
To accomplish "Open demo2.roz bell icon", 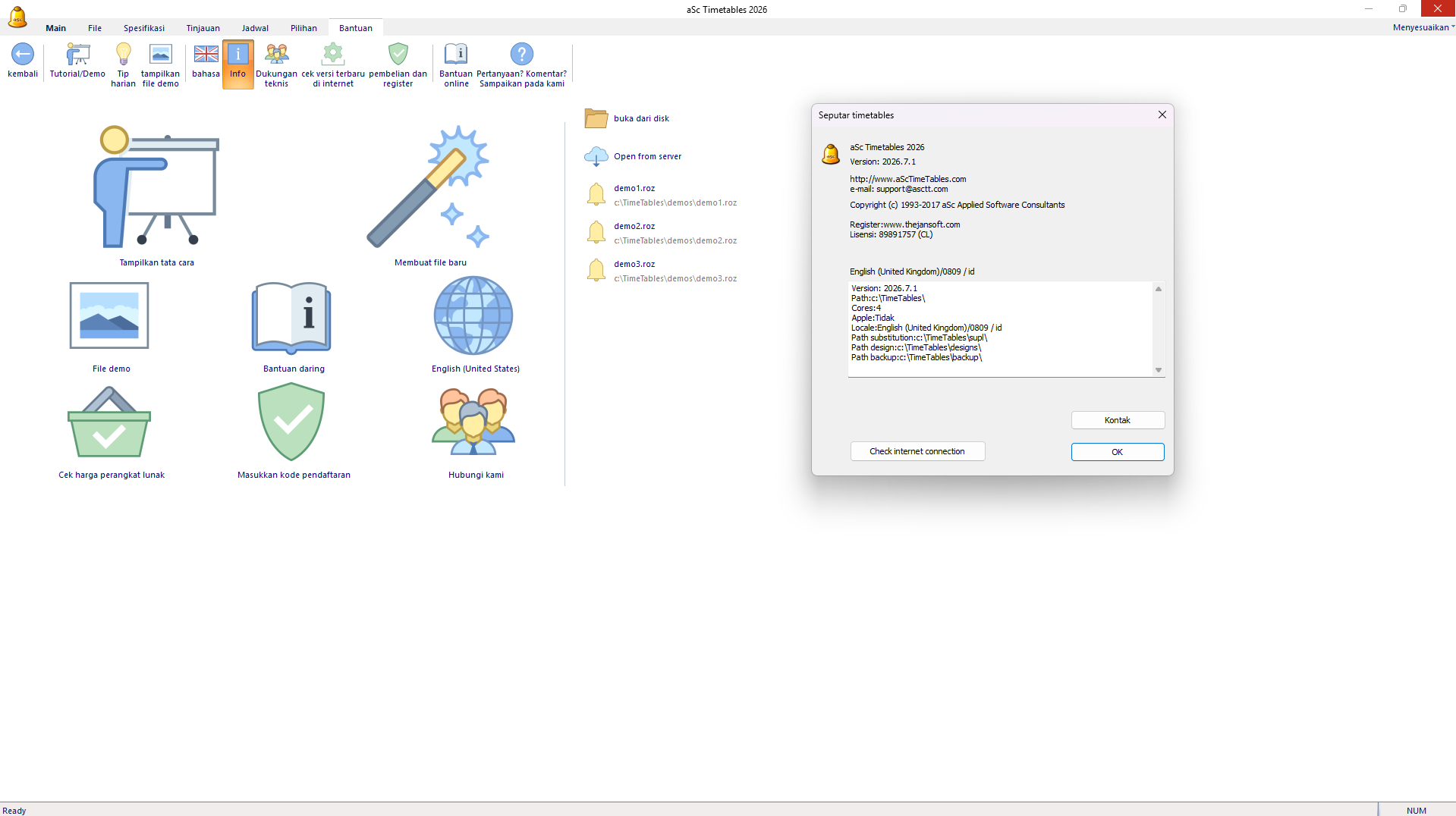I will 596,232.
